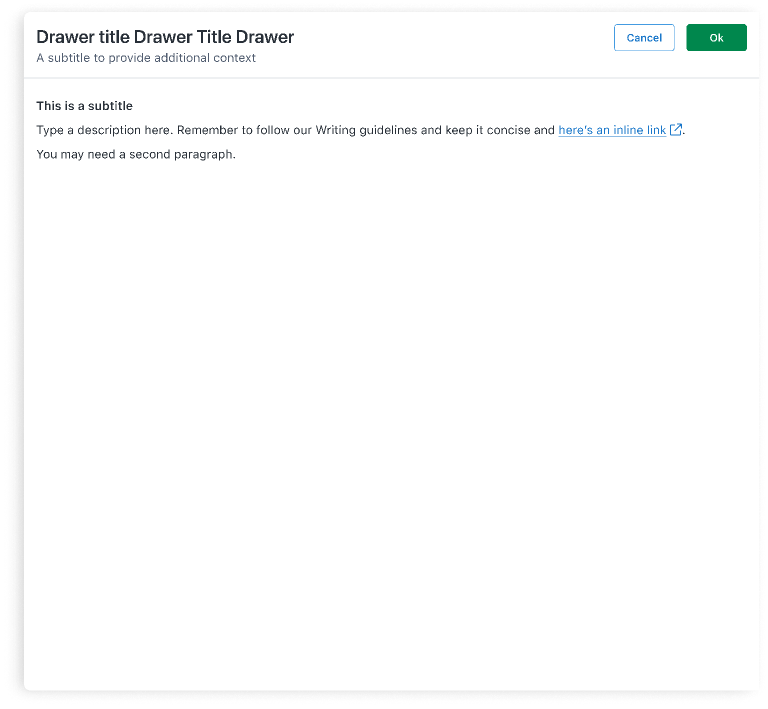
Task: Click the Cancel button
Action: (x=644, y=38)
